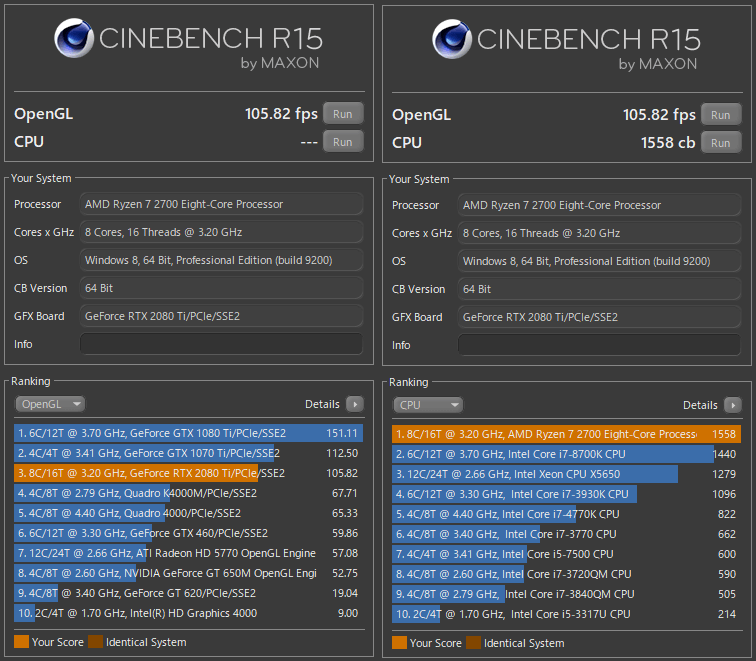Select Intel Core i7-3770 ranking entry
The height and width of the screenshot is (661, 756).
(567, 534)
